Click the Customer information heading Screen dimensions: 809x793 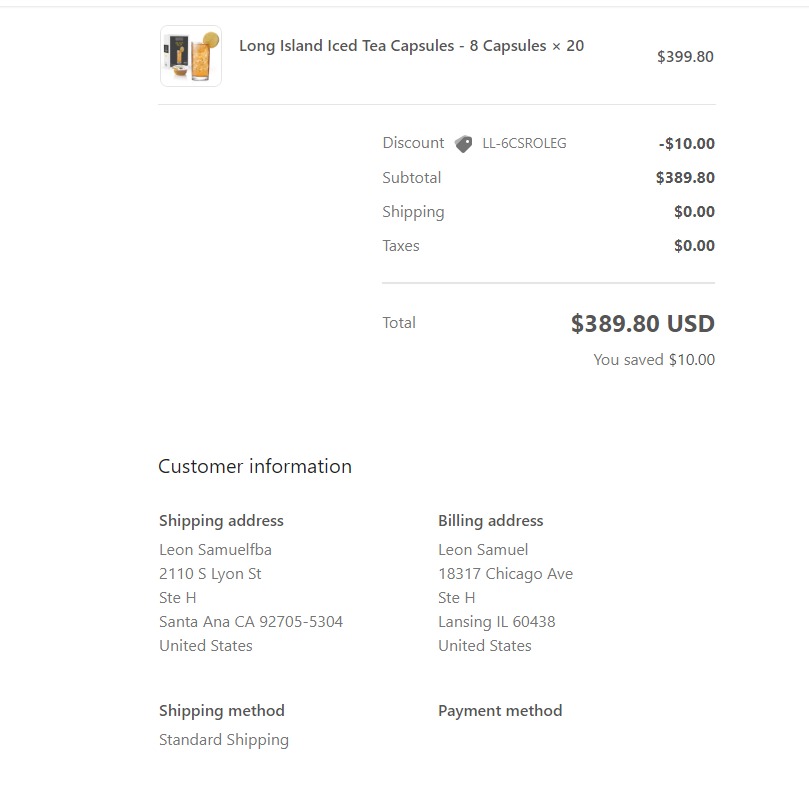255,466
